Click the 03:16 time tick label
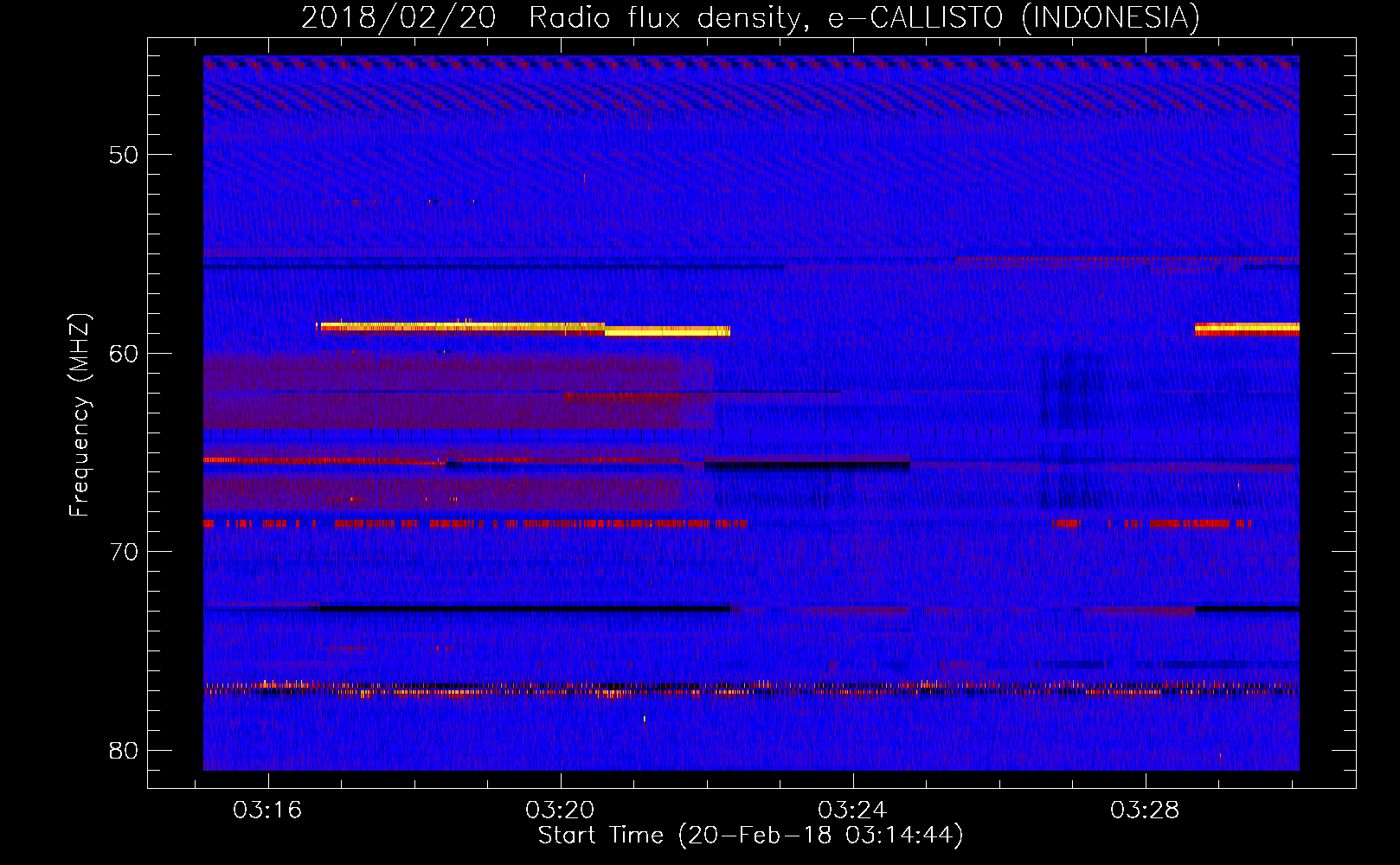Viewport: 1400px width, 865px height. pos(267,811)
